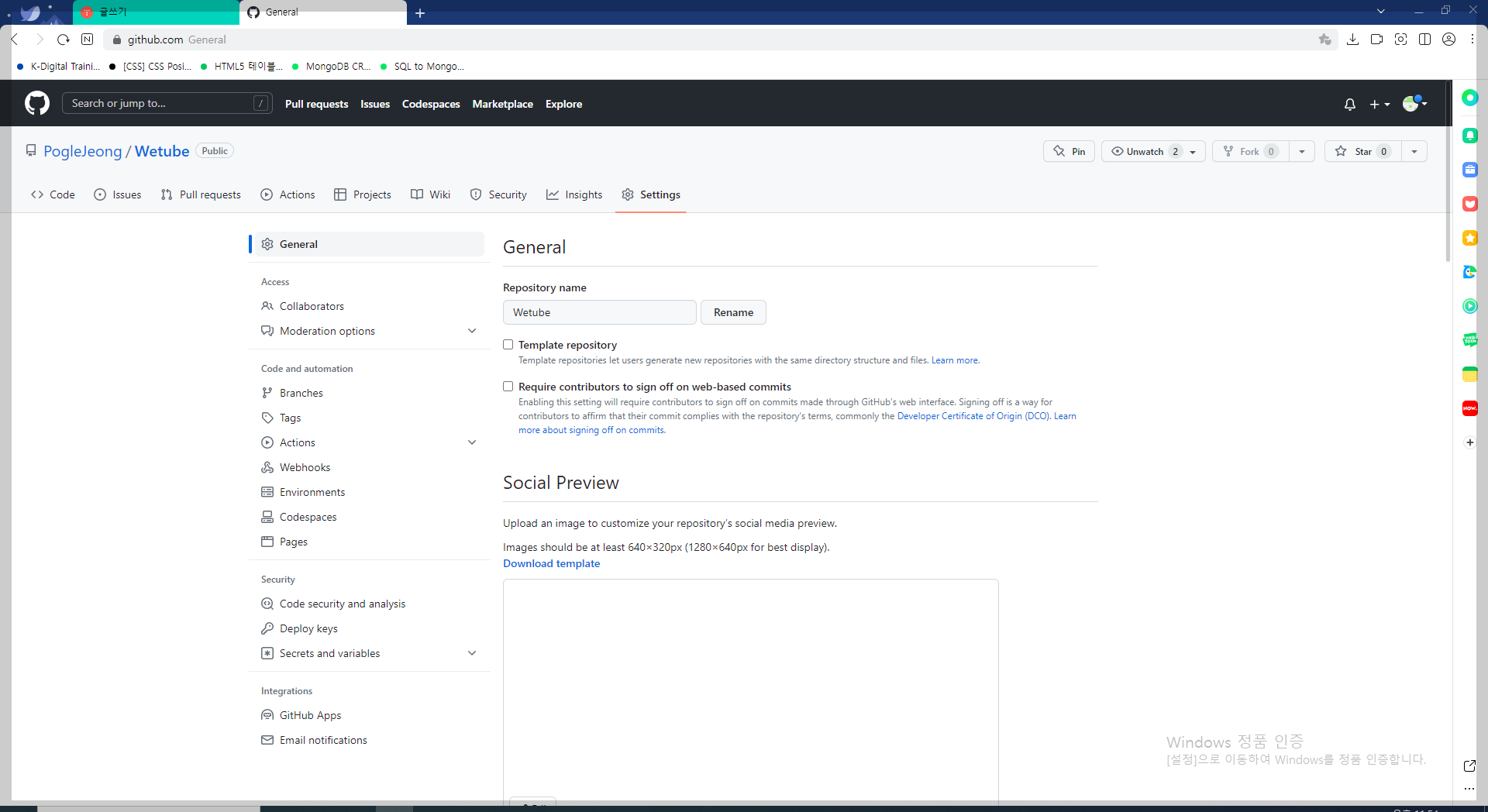Open Codespaces settings in sidebar
The image size is (1488, 812).
pos(370,517)
